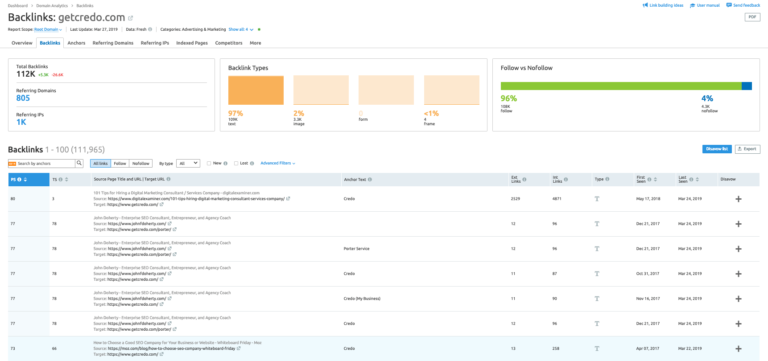The width and height of the screenshot is (768, 361).
Task: Open the Referring Domains tab
Action: pyautogui.click(x=113, y=43)
